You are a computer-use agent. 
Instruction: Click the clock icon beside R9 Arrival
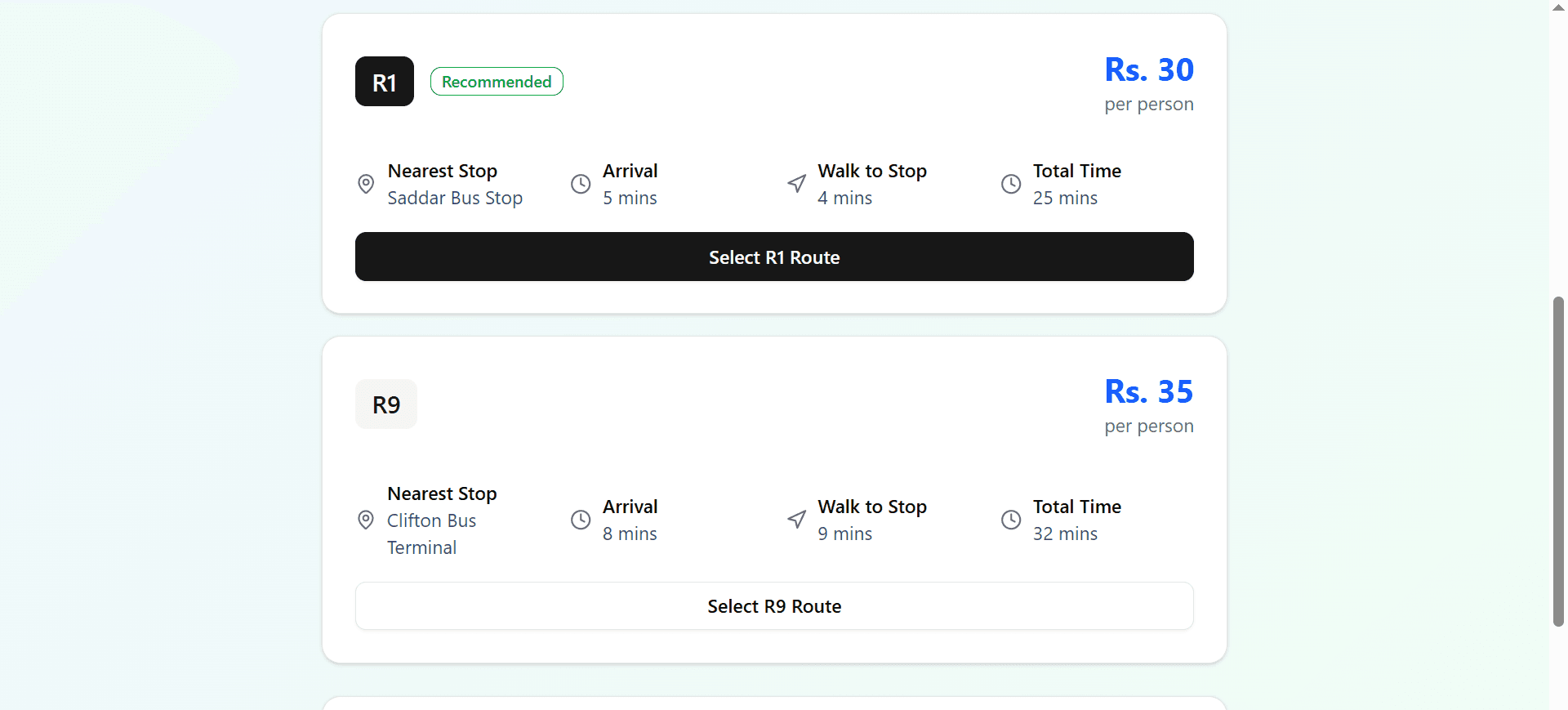click(581, 520)
